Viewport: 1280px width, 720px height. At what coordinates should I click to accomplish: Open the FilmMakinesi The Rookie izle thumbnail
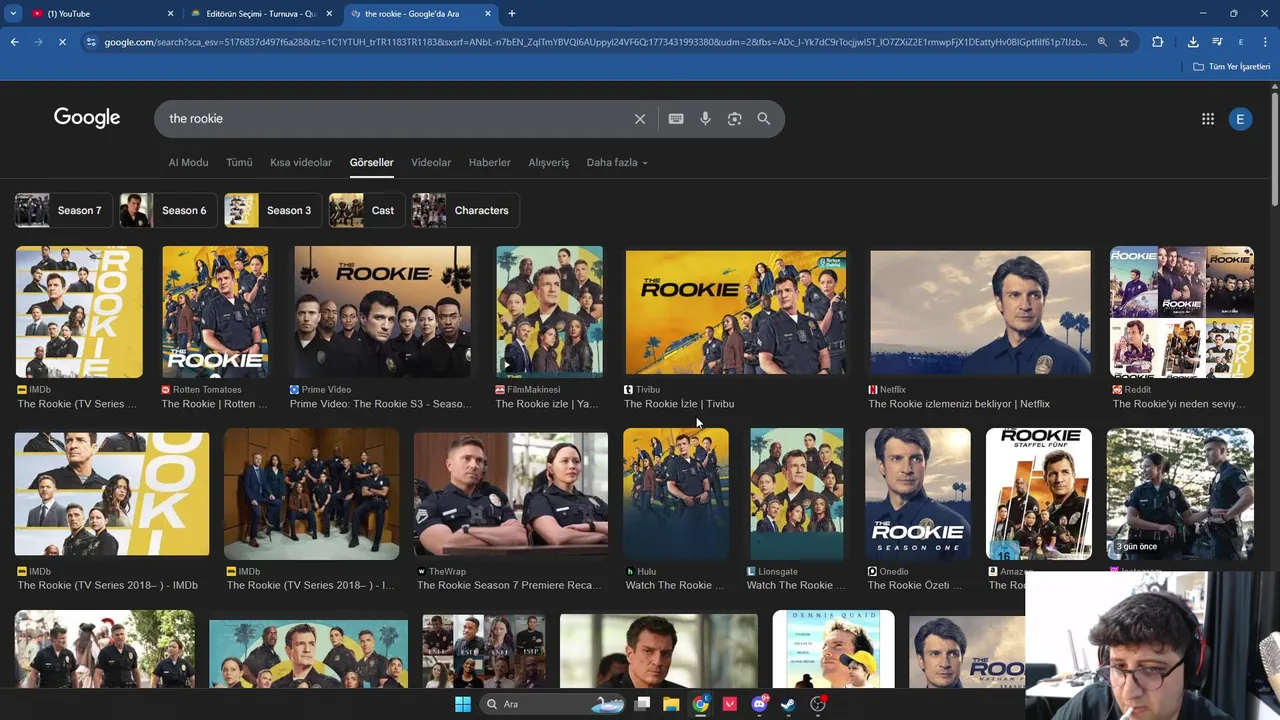(x=549, y=312)
